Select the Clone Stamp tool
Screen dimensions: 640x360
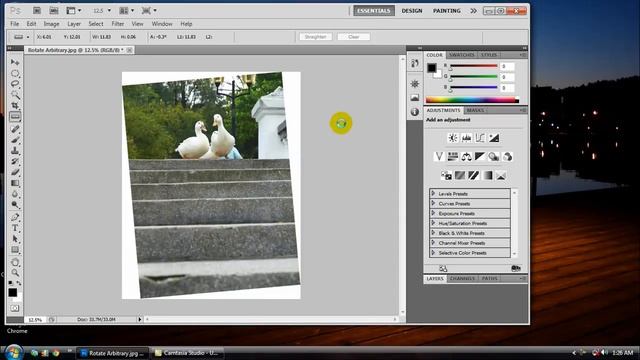[15, 151]
